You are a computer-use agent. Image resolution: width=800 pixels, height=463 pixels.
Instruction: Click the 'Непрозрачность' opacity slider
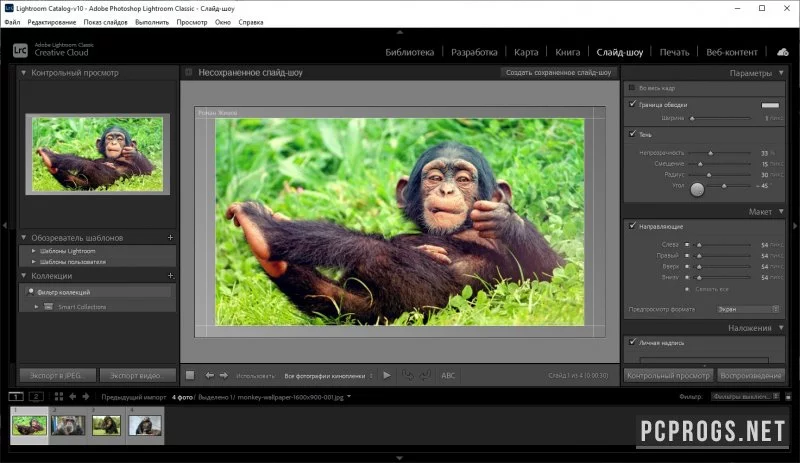718,153
